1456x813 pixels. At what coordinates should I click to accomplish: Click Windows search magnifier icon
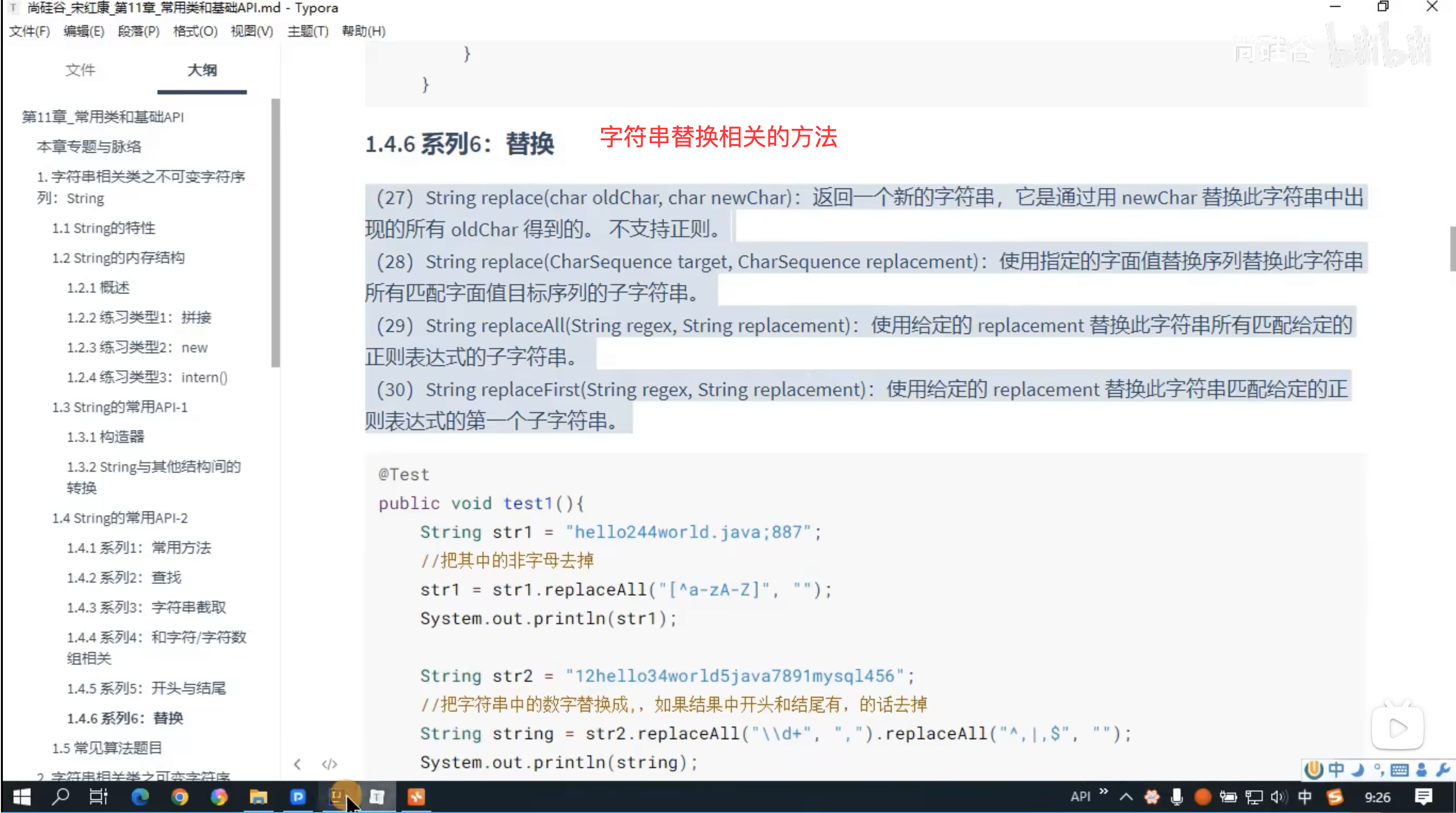[60, 797]
